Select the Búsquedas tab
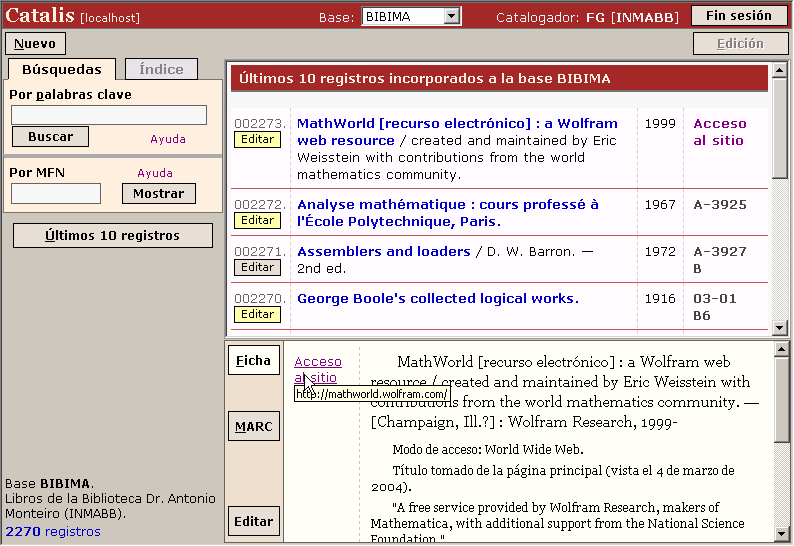 pos(61,69)
